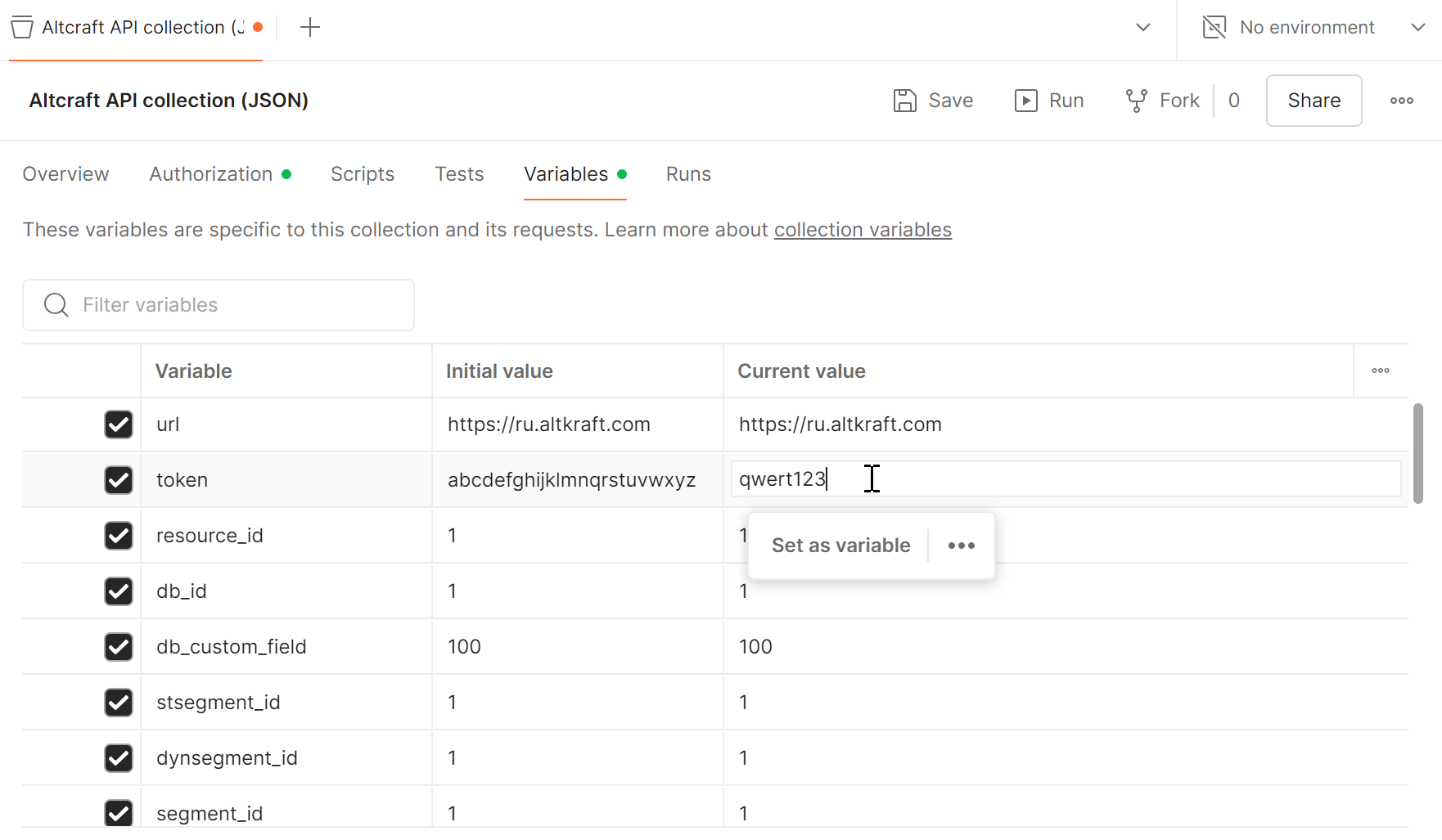Click the stsegment_id variable name
1442x840 pixels.
(x=218, y=703)
